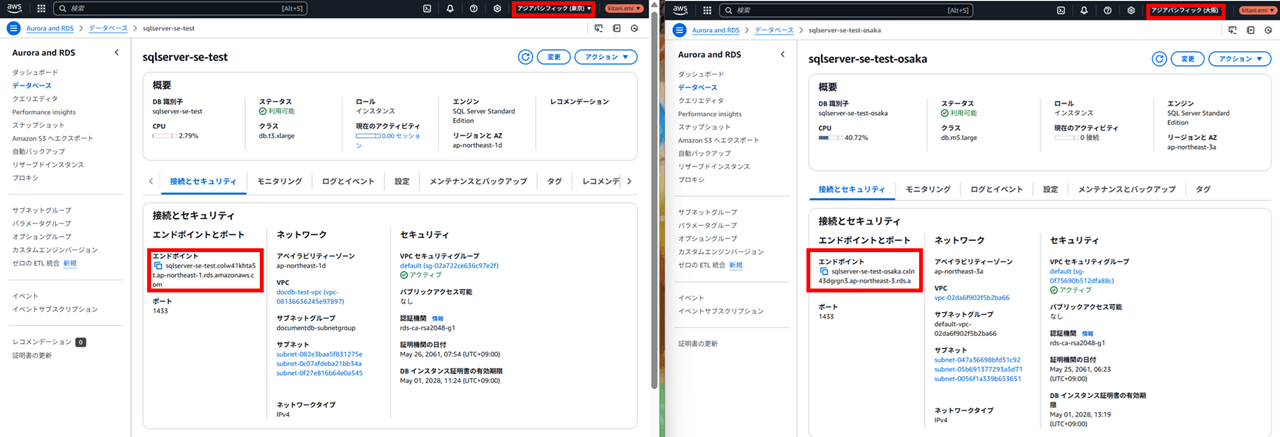The height and width of the screenshot is (437, 1280).
Task: Collapse Aurora and RDS sidebar, Tokyo window
Action: coord(116,51)
